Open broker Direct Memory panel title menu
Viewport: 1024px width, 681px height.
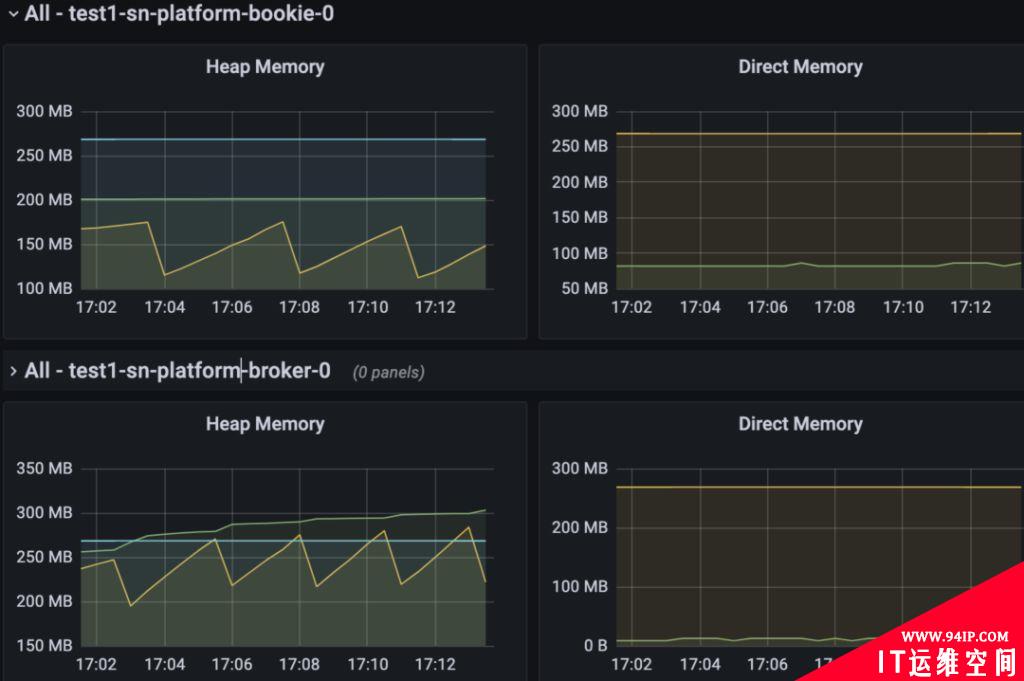[800, 424]
